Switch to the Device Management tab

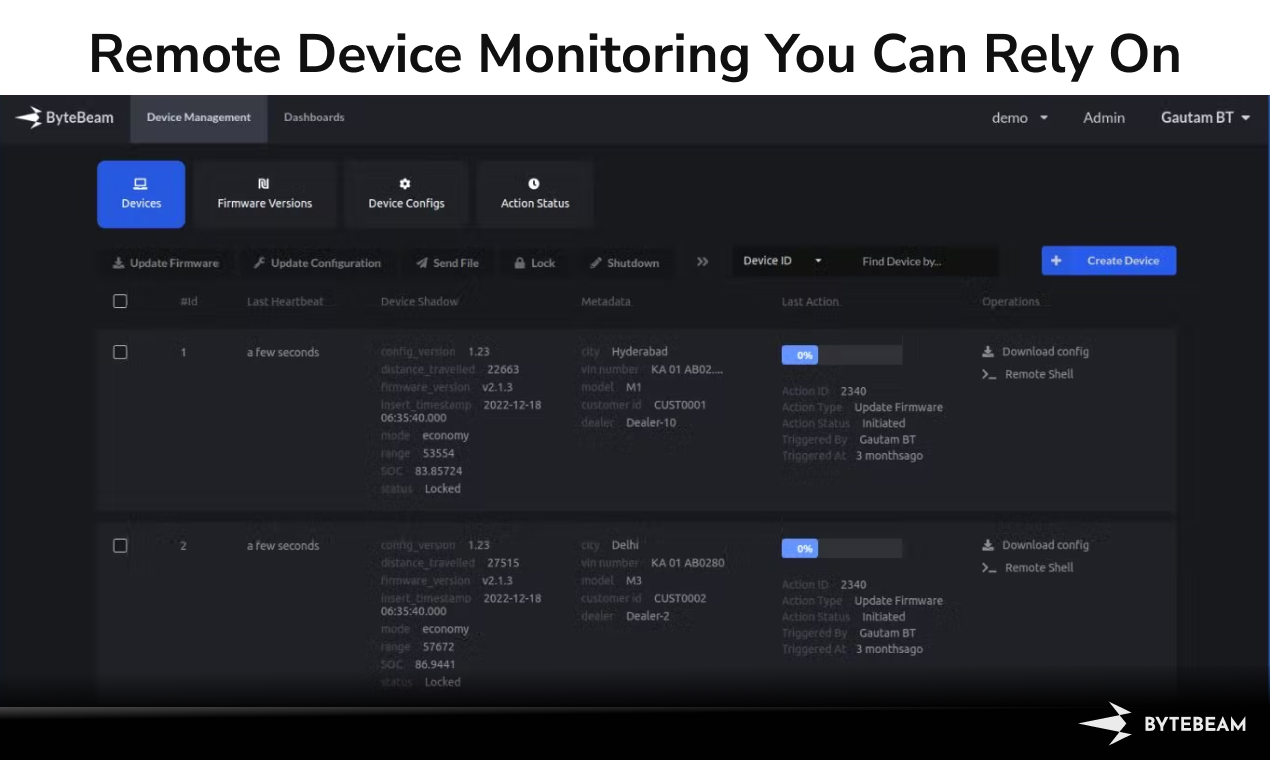click(x=199, y=118)
